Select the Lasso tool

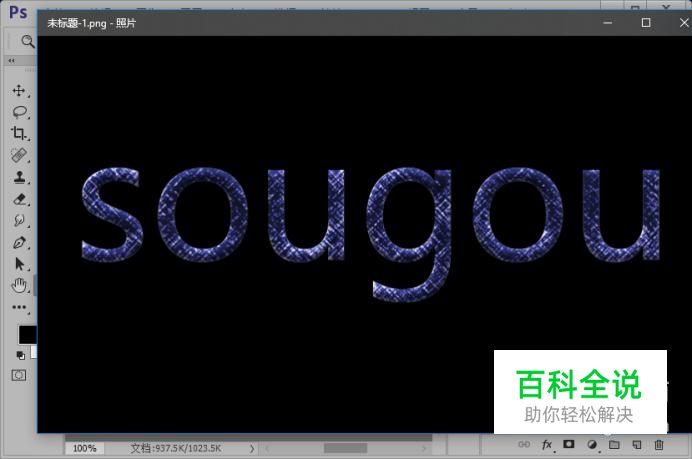pyautogui.click(x=19, y=112)
